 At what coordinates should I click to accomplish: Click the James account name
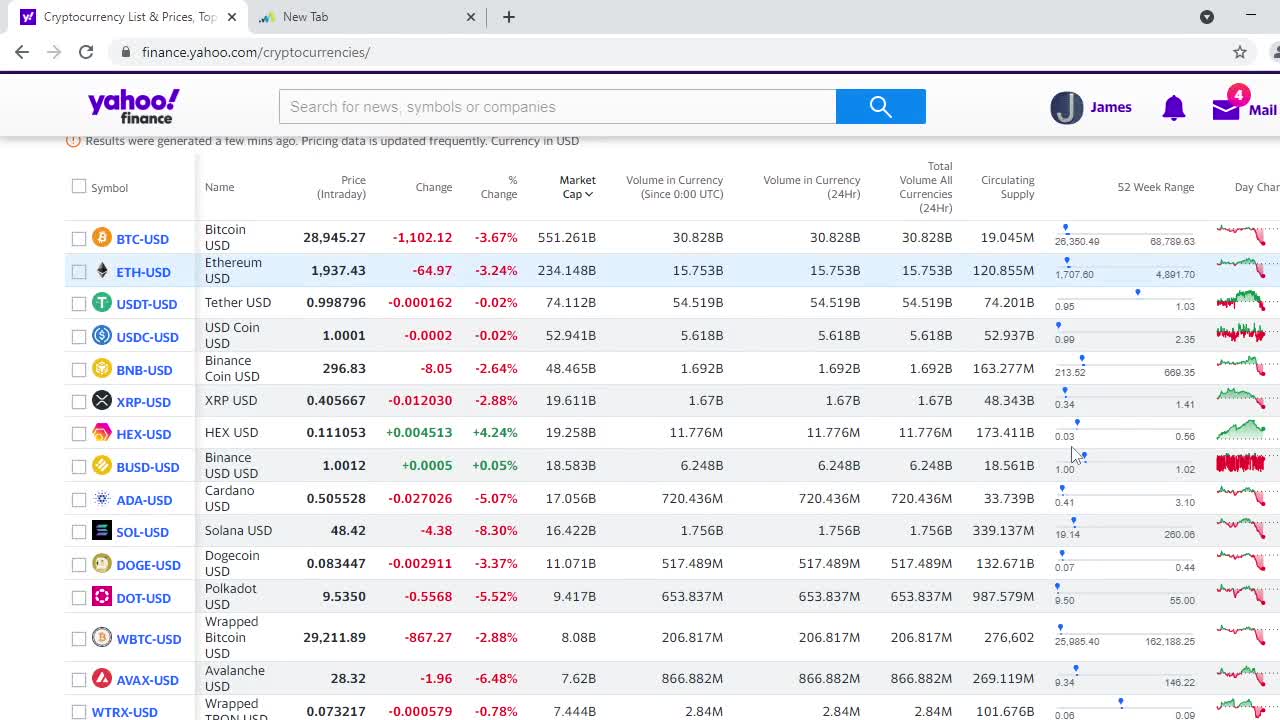tap(1110, 107)
